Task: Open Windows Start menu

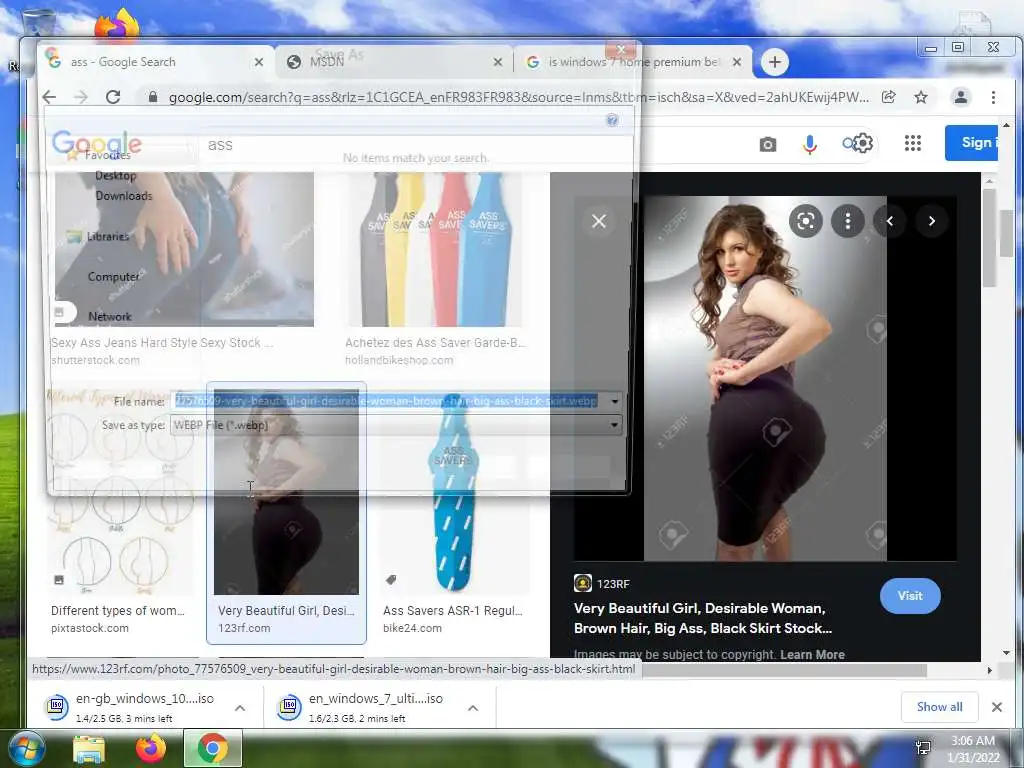Action: click(27, 748)
